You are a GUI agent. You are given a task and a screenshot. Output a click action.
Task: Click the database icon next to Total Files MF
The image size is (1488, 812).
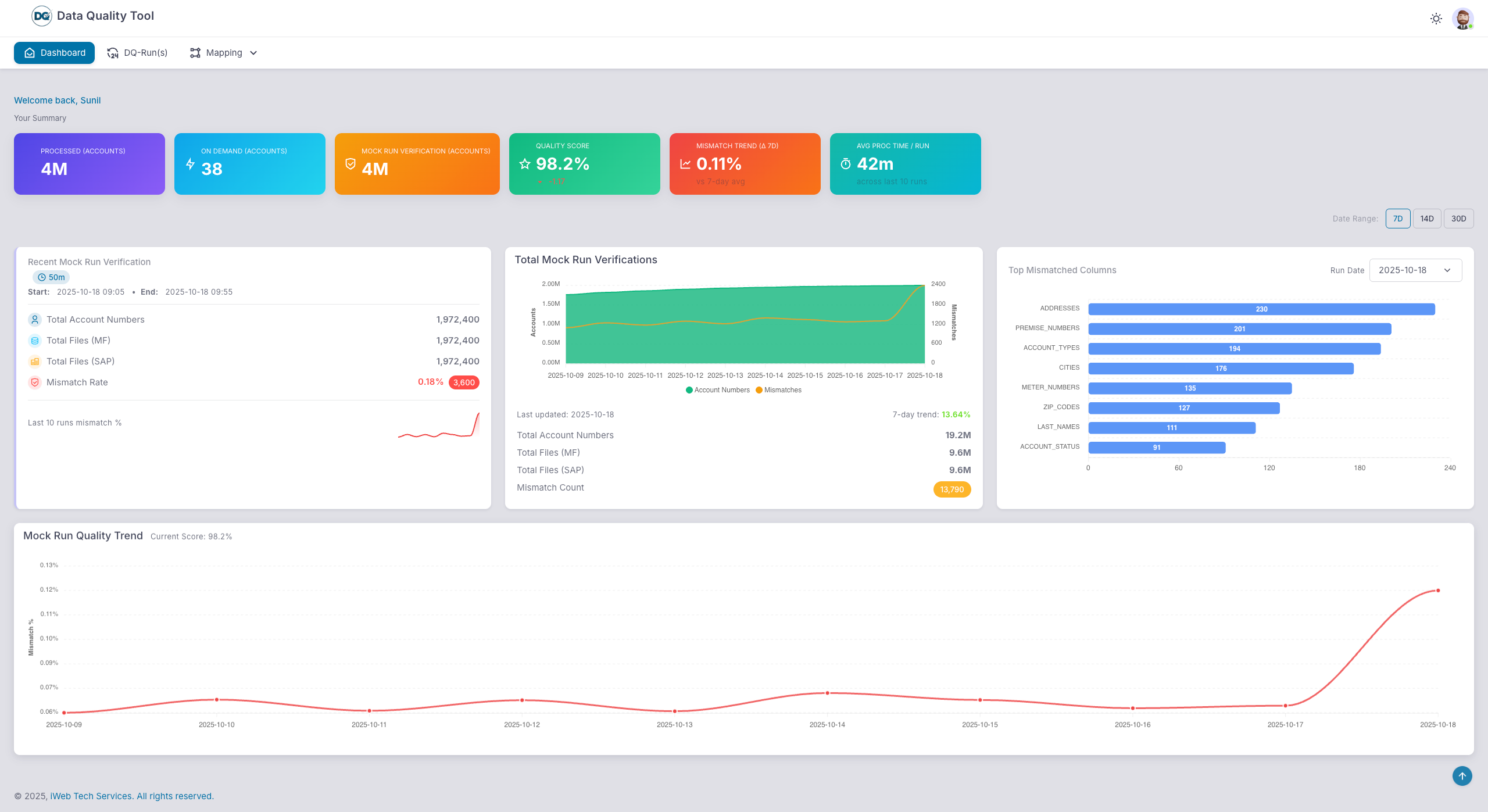tap(35, 340)
